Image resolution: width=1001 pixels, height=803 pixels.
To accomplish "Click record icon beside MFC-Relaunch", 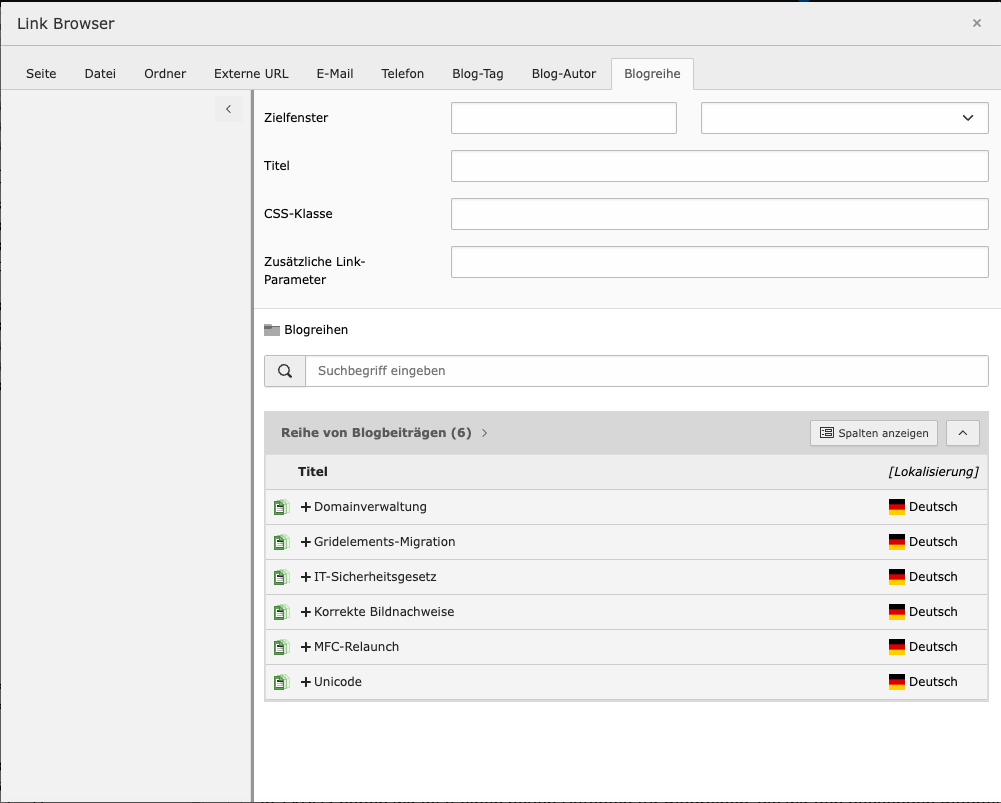I will (282, 647).
